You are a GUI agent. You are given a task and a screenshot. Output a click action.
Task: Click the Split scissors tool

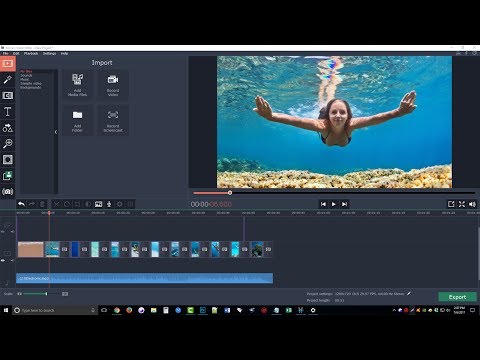[x=56, y=204]
